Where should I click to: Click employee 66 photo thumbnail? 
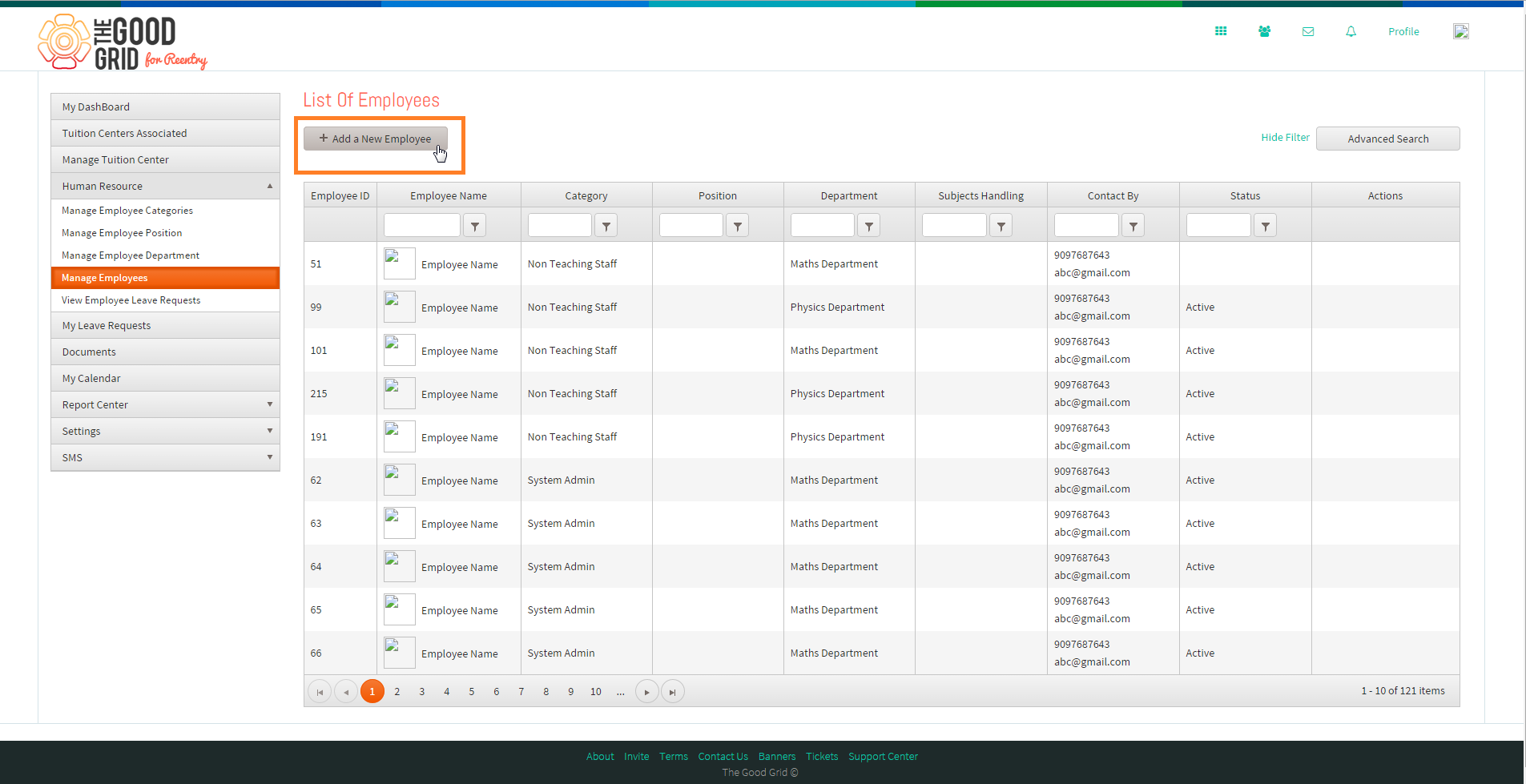400,653
